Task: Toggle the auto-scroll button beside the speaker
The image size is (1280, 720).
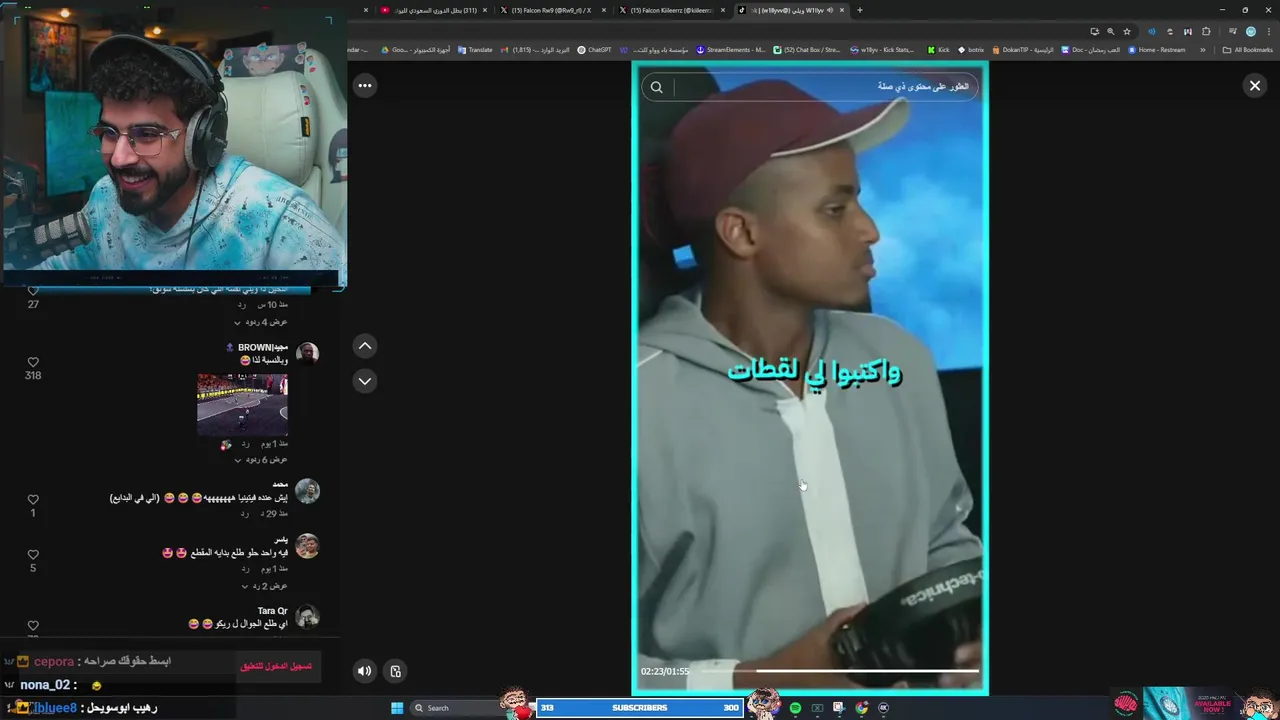Action: [395, 671]
